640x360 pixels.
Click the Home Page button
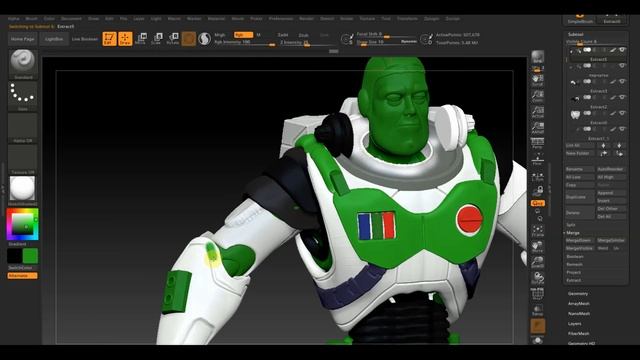coord(22,39)
